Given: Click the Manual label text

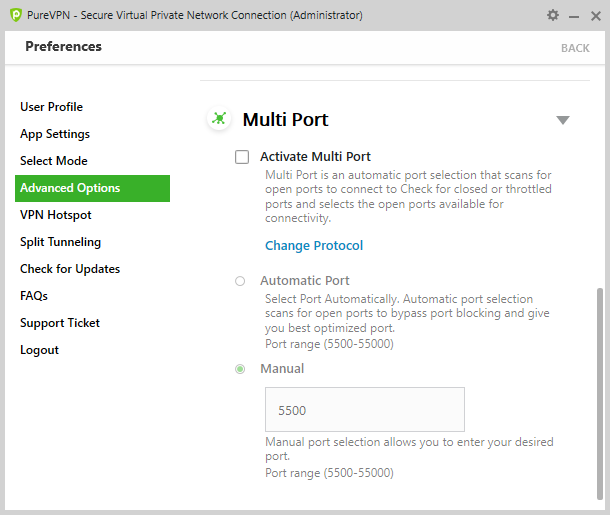Looking at the screenshot, I should 282,369.
